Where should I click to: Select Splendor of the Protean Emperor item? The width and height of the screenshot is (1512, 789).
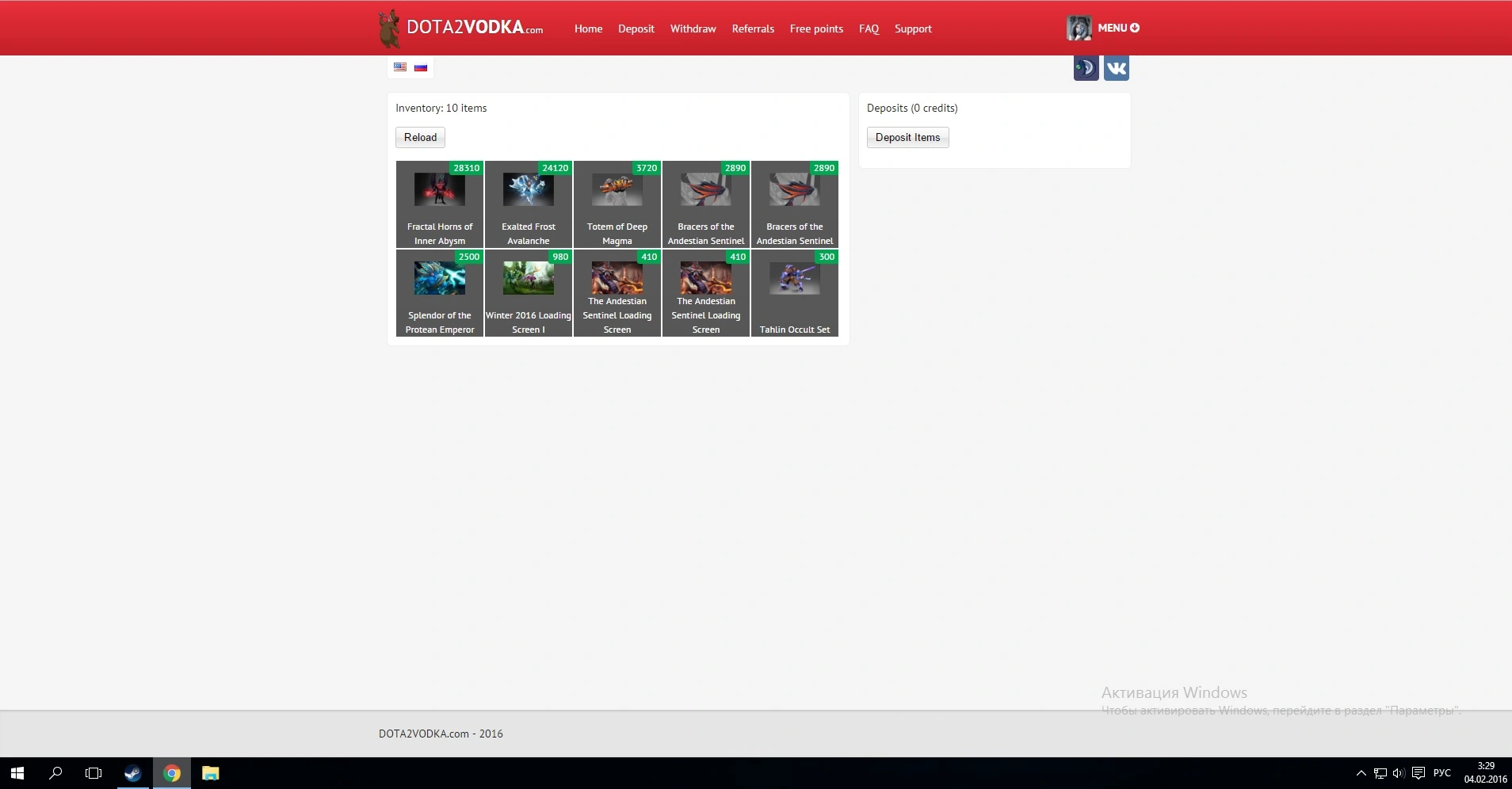440,293
